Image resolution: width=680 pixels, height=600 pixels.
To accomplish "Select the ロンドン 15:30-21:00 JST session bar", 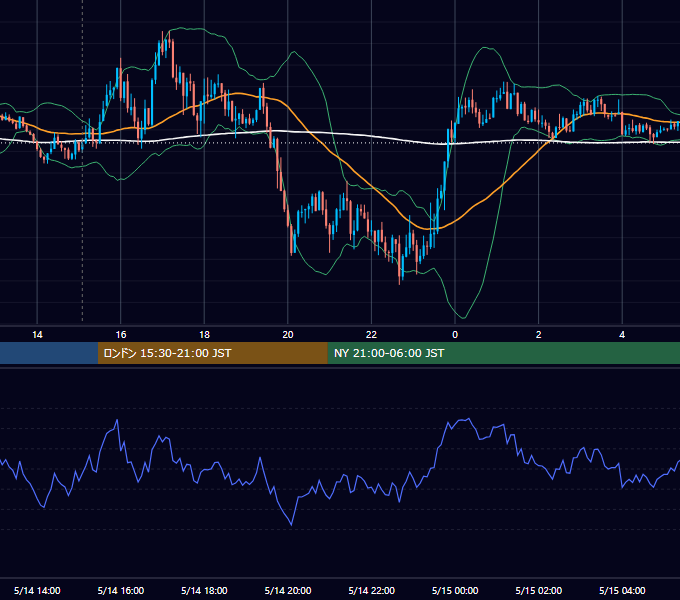I will 212,353.
